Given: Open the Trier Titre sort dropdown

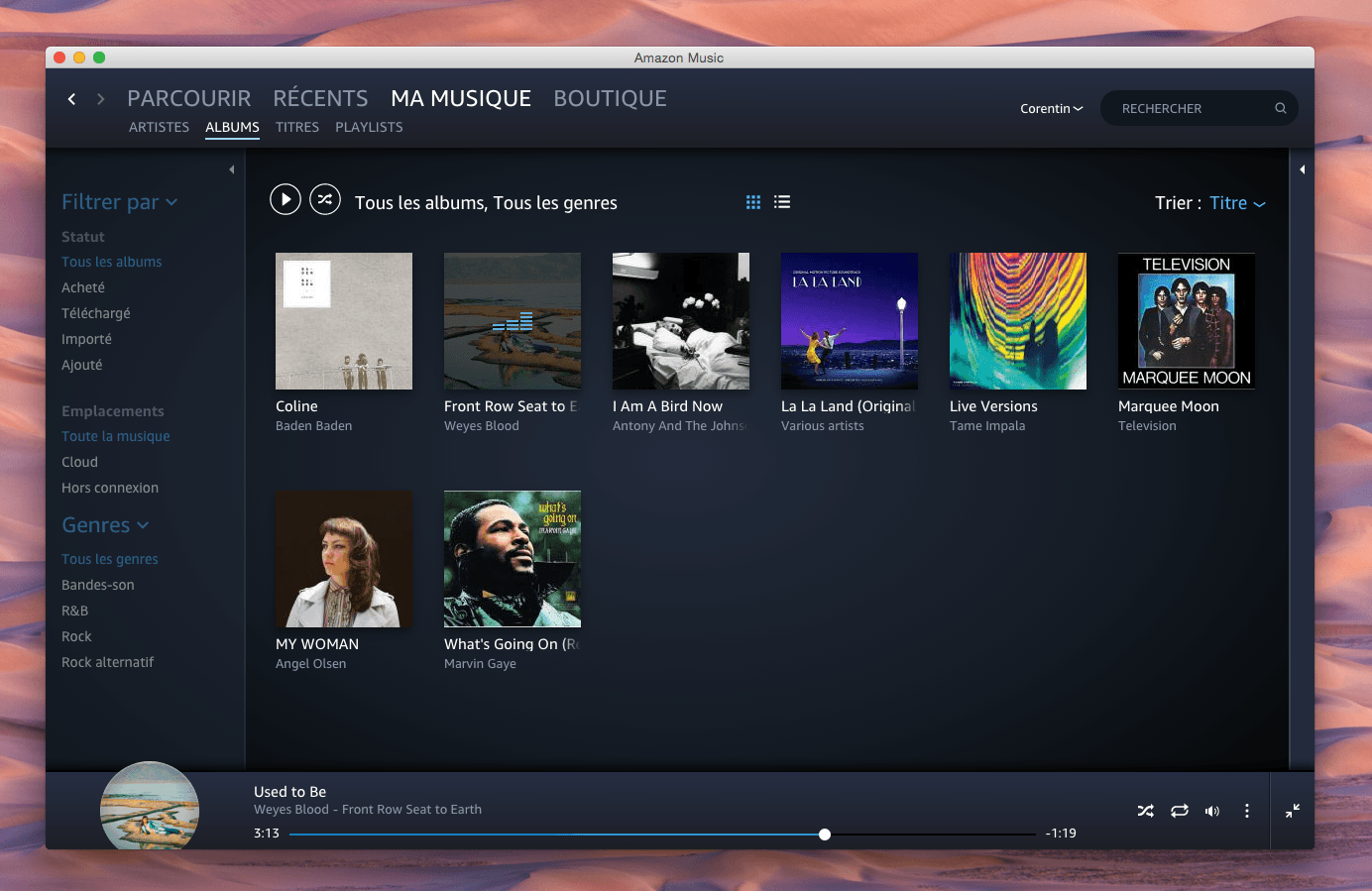Looking at the screenshot, I should click(1237, 203).
